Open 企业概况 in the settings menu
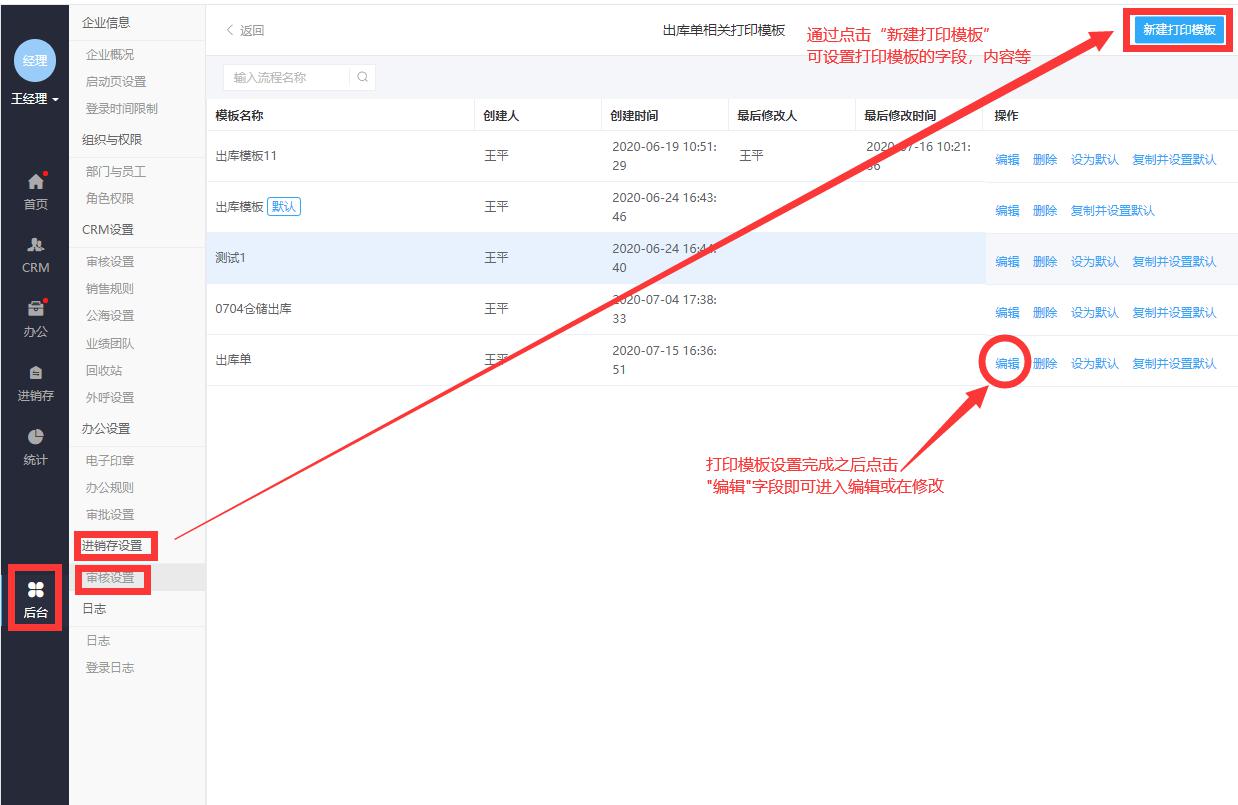 click(x=110, y=55)
